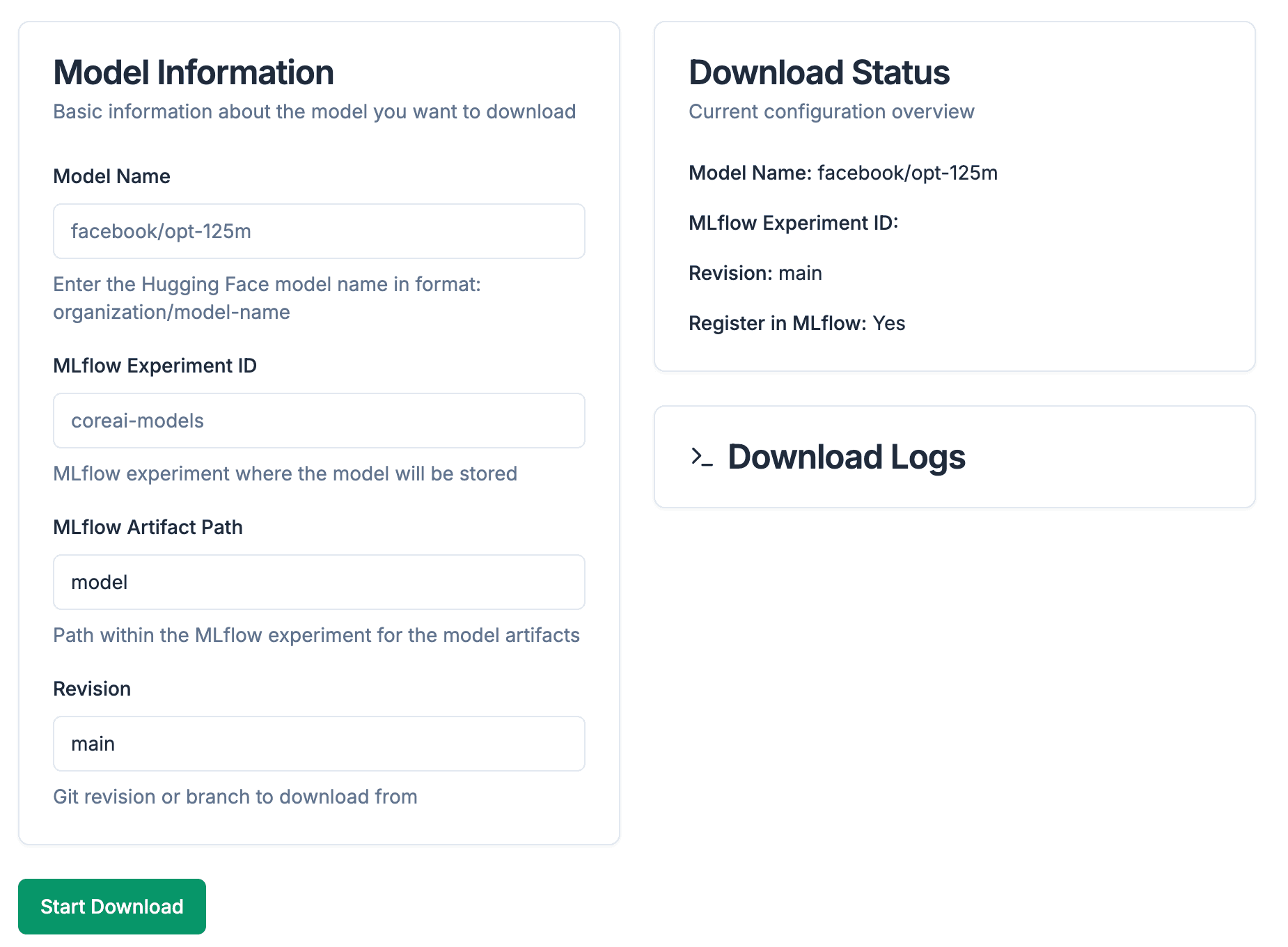Click the Register in MLflow: Yes status line
1288x947 pixels.
[796, 323]
